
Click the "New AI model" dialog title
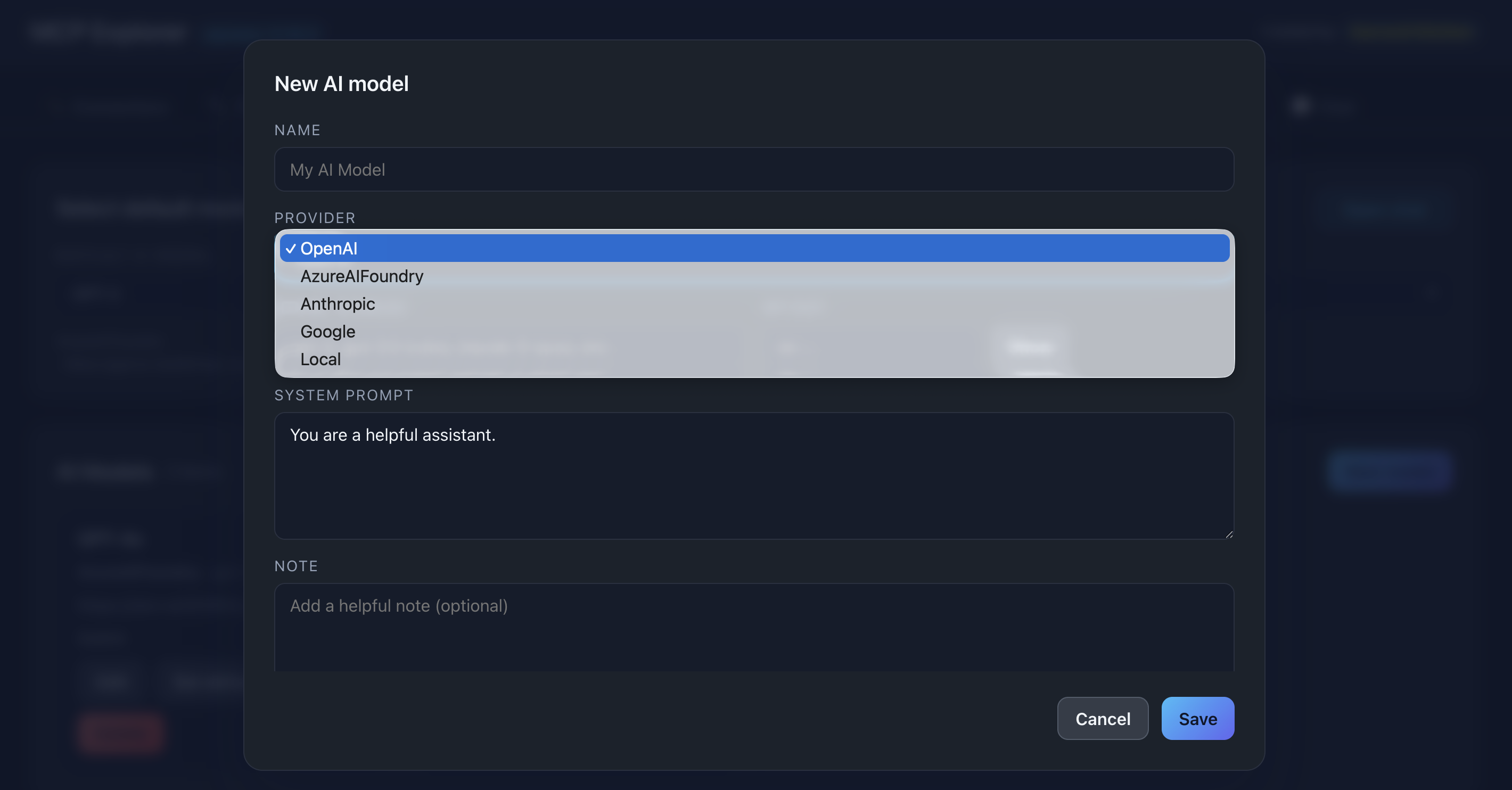coord(341,84)
